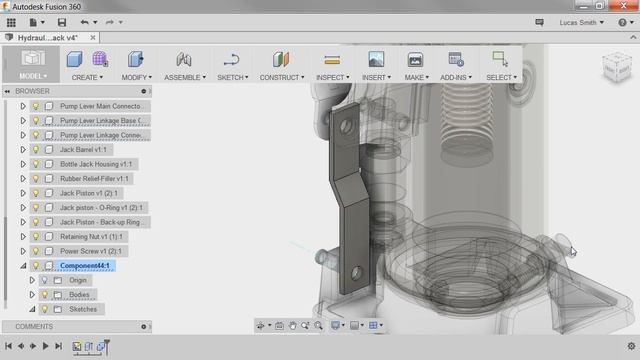Click the Select window-selection icon
The image size is (640, 360).
point(500,59)
